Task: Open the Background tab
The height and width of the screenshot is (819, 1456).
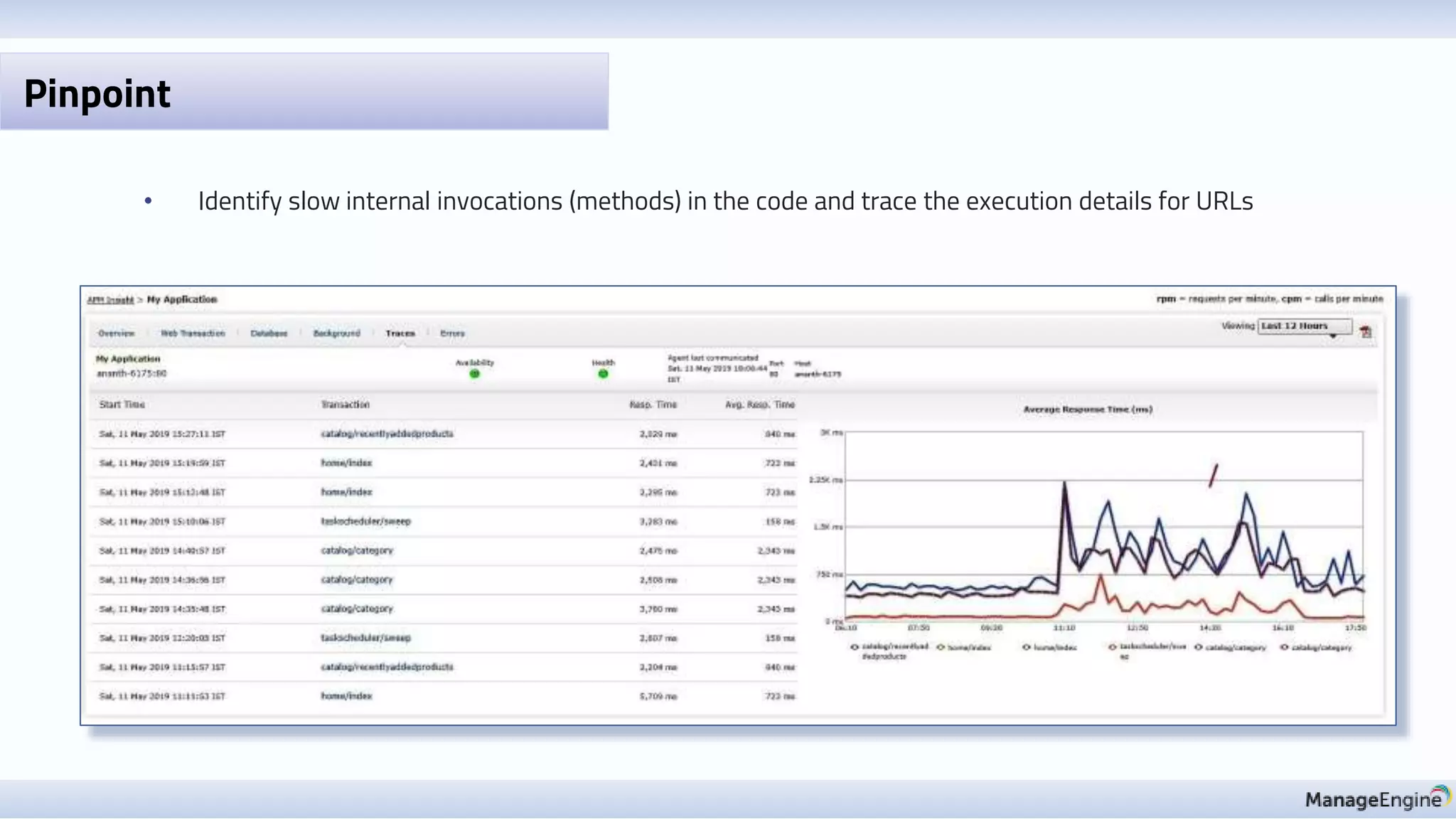Action: (x=337, y=333)
